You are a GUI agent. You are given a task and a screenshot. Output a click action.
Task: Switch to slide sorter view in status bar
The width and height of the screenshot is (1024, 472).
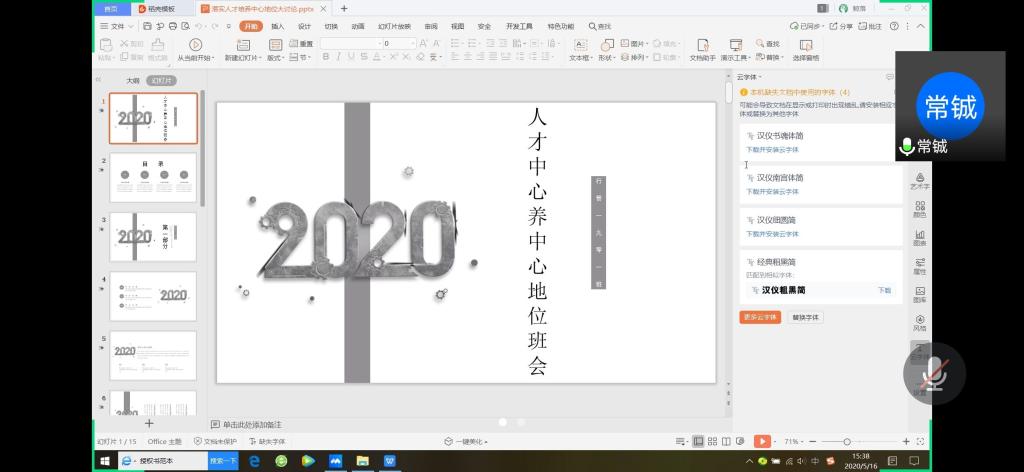(712, 441)
